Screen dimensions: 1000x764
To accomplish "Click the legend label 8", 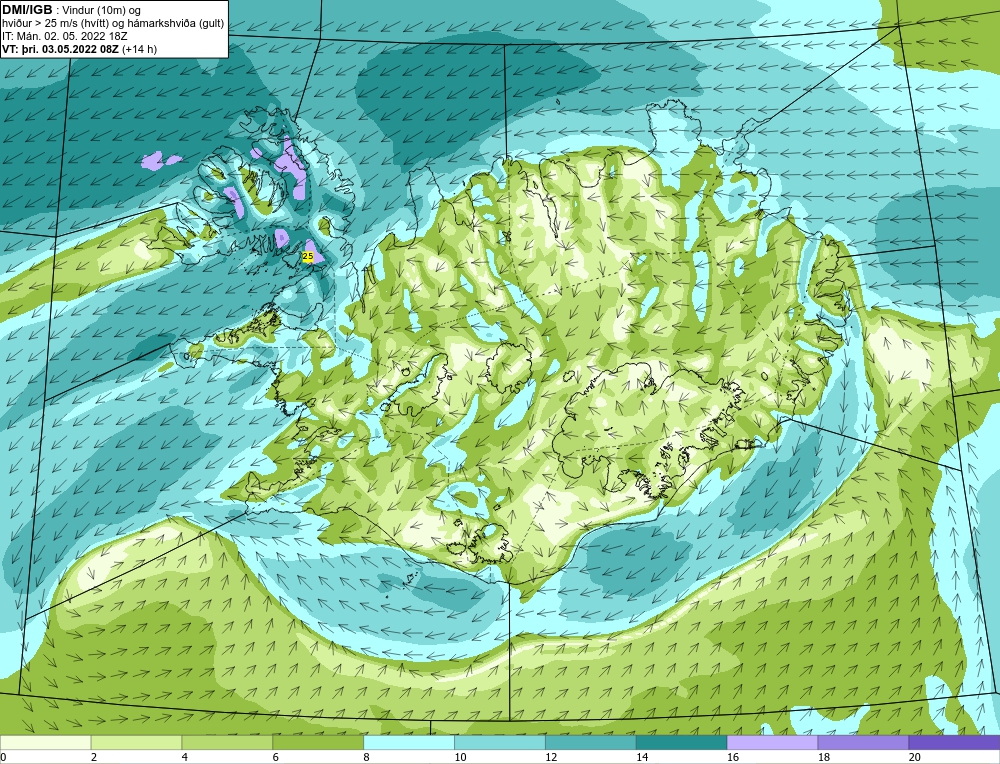I will (x=367, y=757).
